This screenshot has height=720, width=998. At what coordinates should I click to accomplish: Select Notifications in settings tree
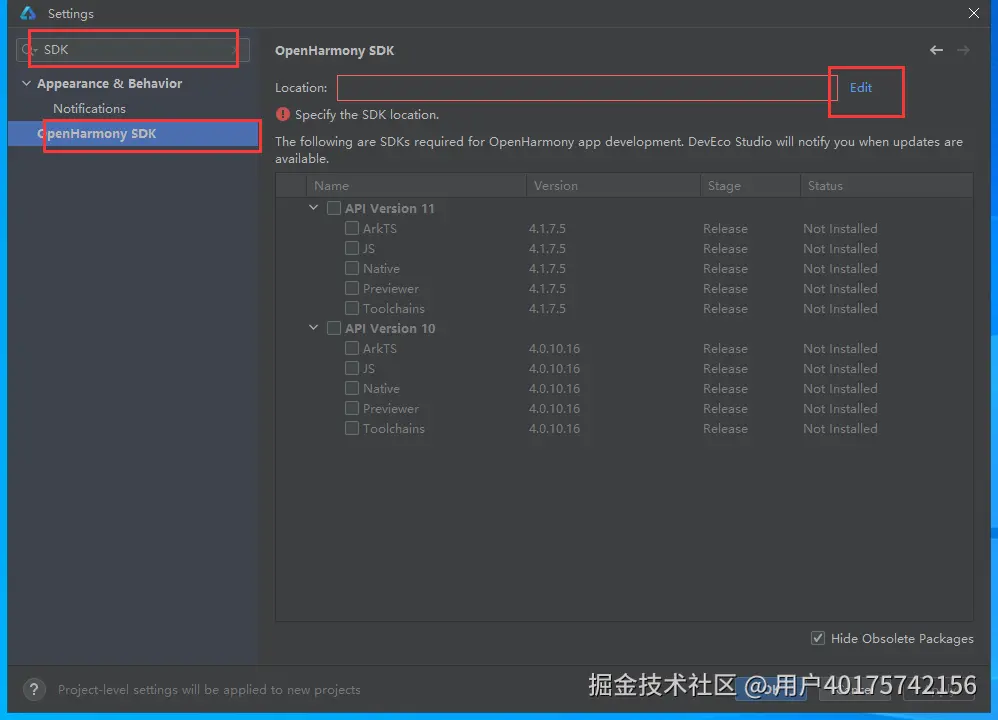point(89,108)
